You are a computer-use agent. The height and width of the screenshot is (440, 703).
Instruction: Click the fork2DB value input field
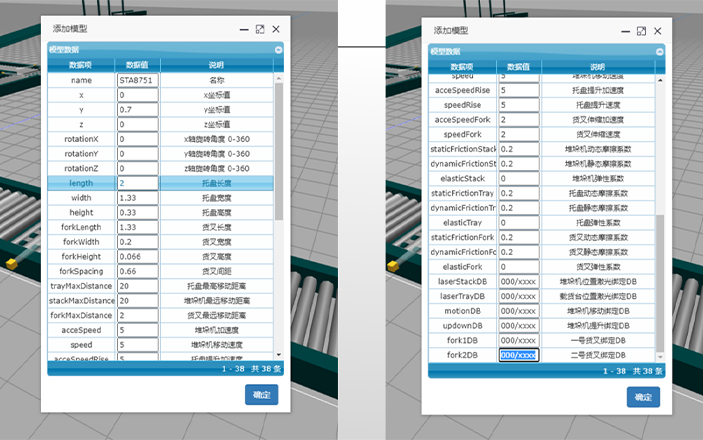point(519,355)
